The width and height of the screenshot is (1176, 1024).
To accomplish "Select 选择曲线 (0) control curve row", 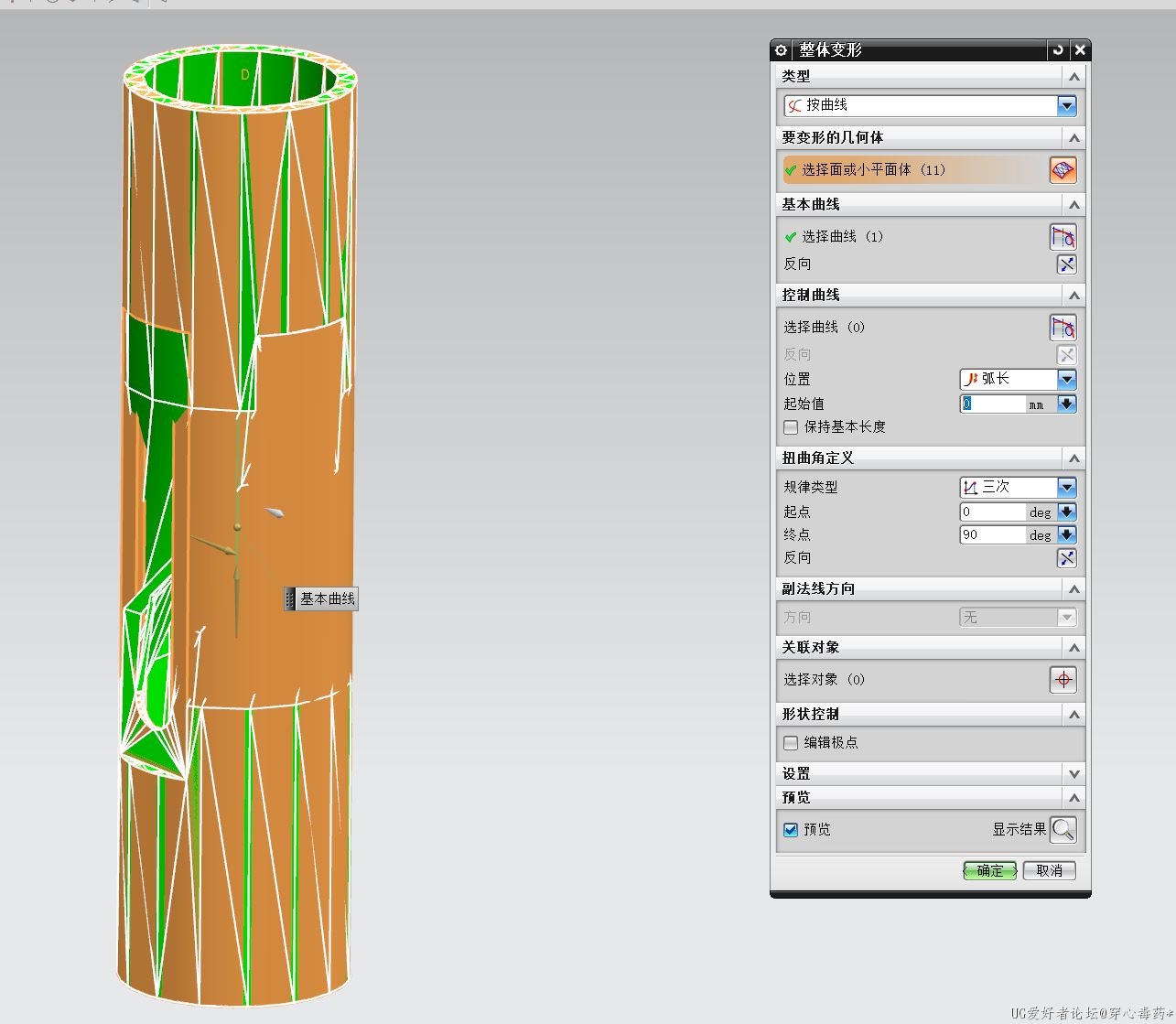I will pos(913,328).
